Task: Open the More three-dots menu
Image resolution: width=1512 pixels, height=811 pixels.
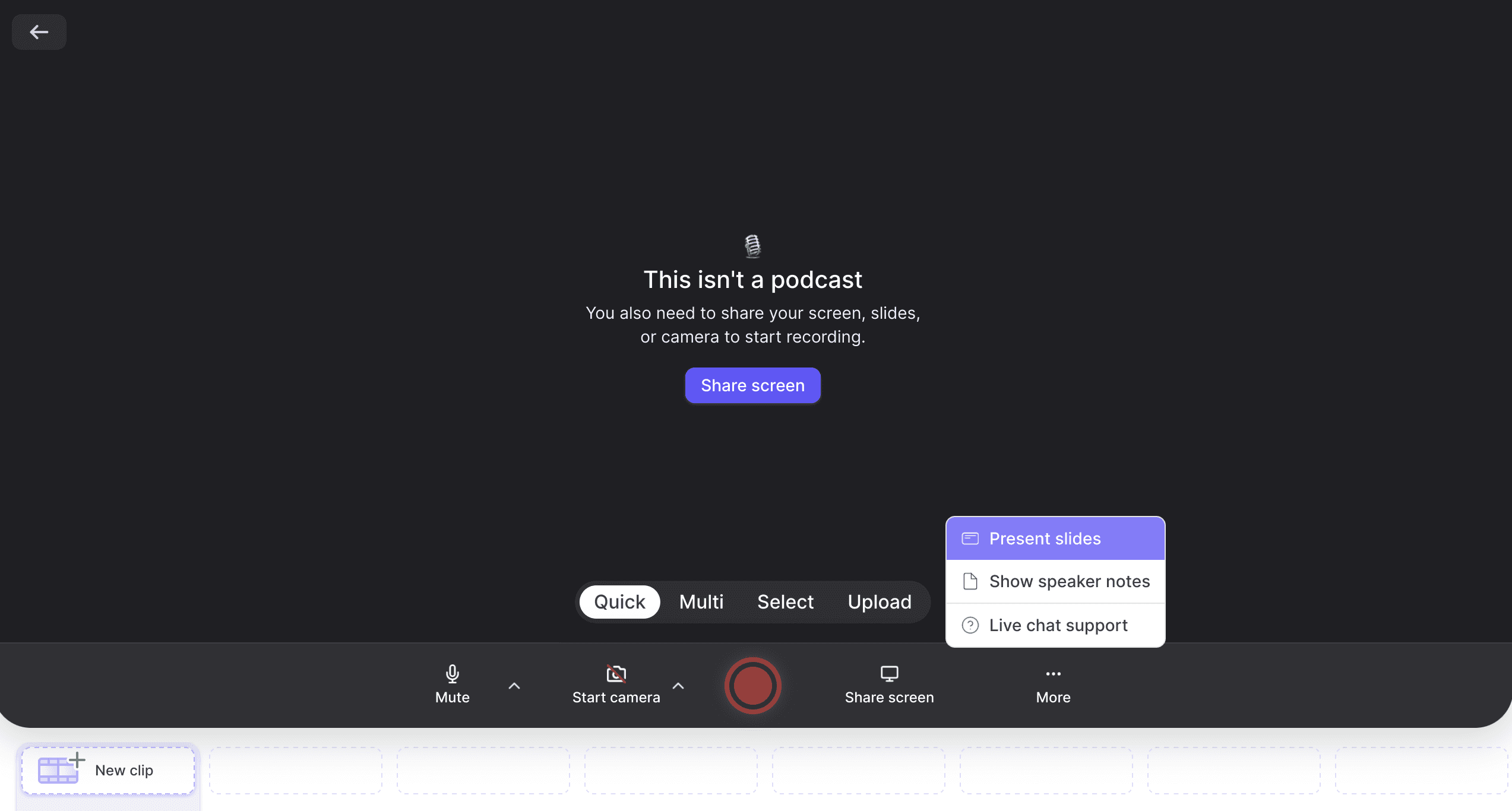Action: 1053,685
